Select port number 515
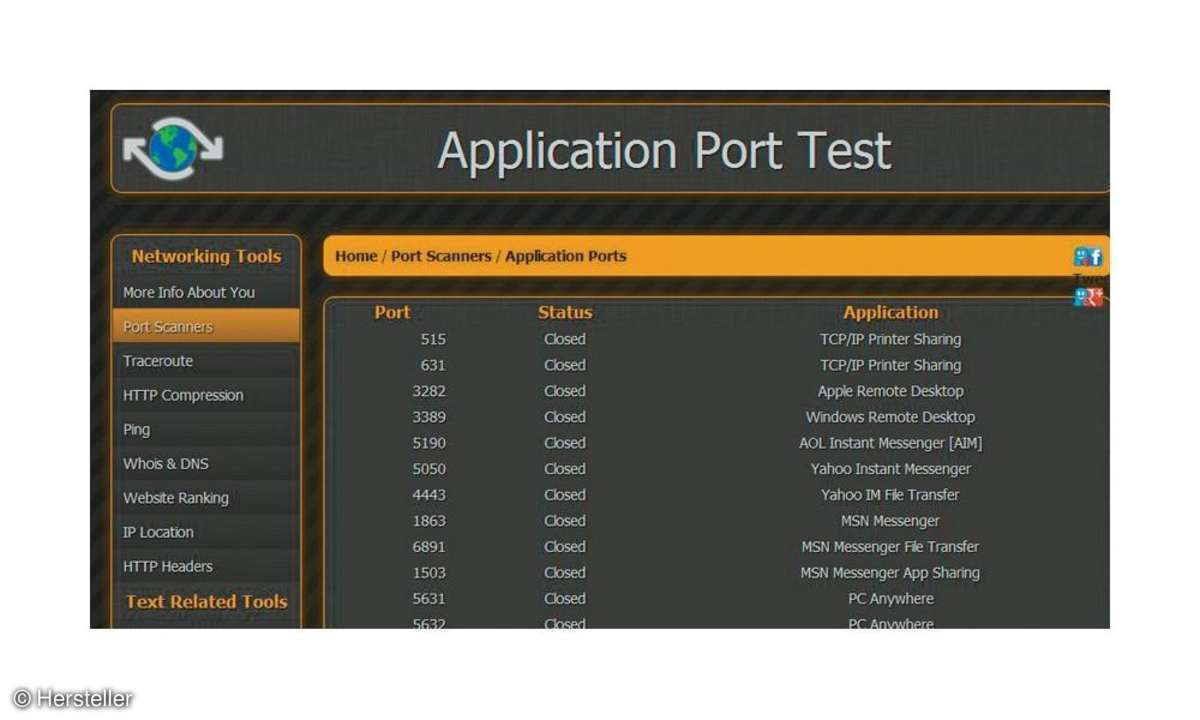This screenshot has width=1200, height=720. click(x=433, y=339)
